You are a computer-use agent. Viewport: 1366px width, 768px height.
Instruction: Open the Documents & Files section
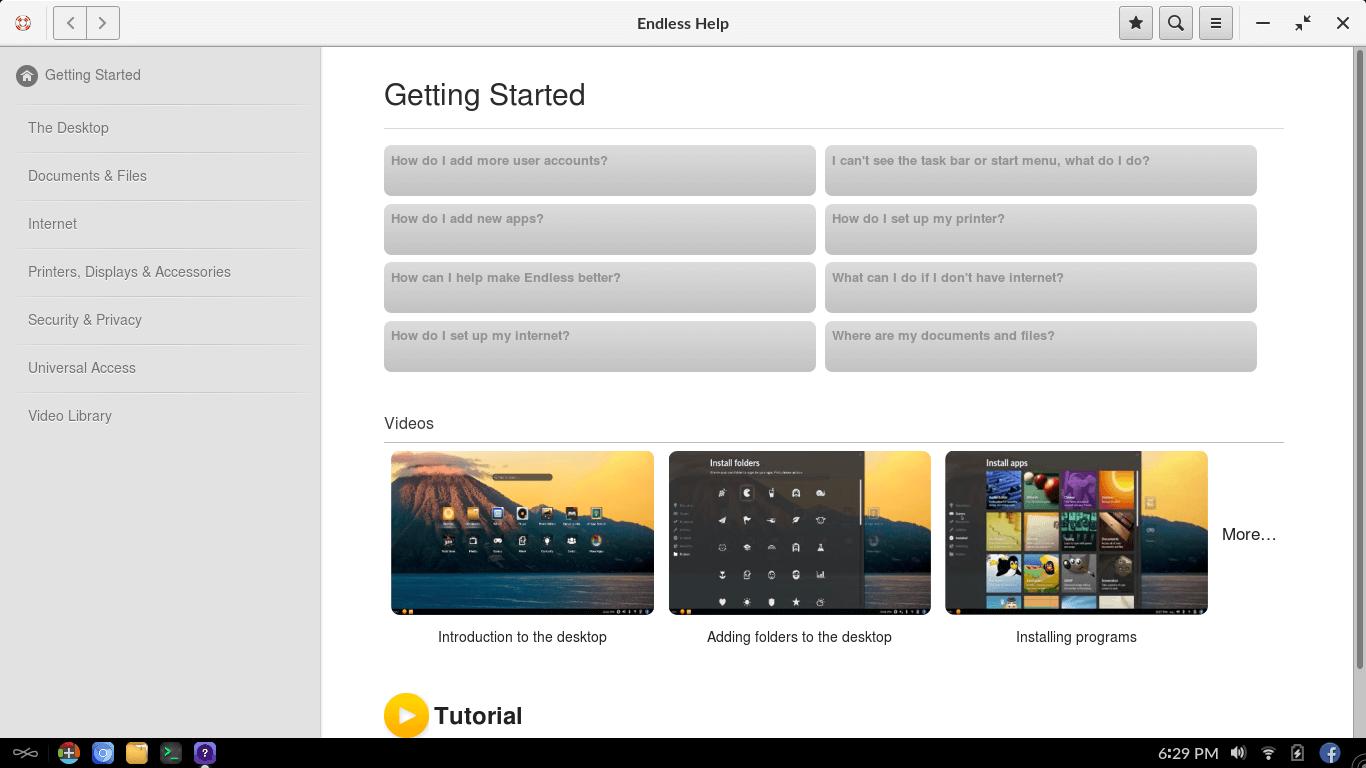click(x=160, y=176)
